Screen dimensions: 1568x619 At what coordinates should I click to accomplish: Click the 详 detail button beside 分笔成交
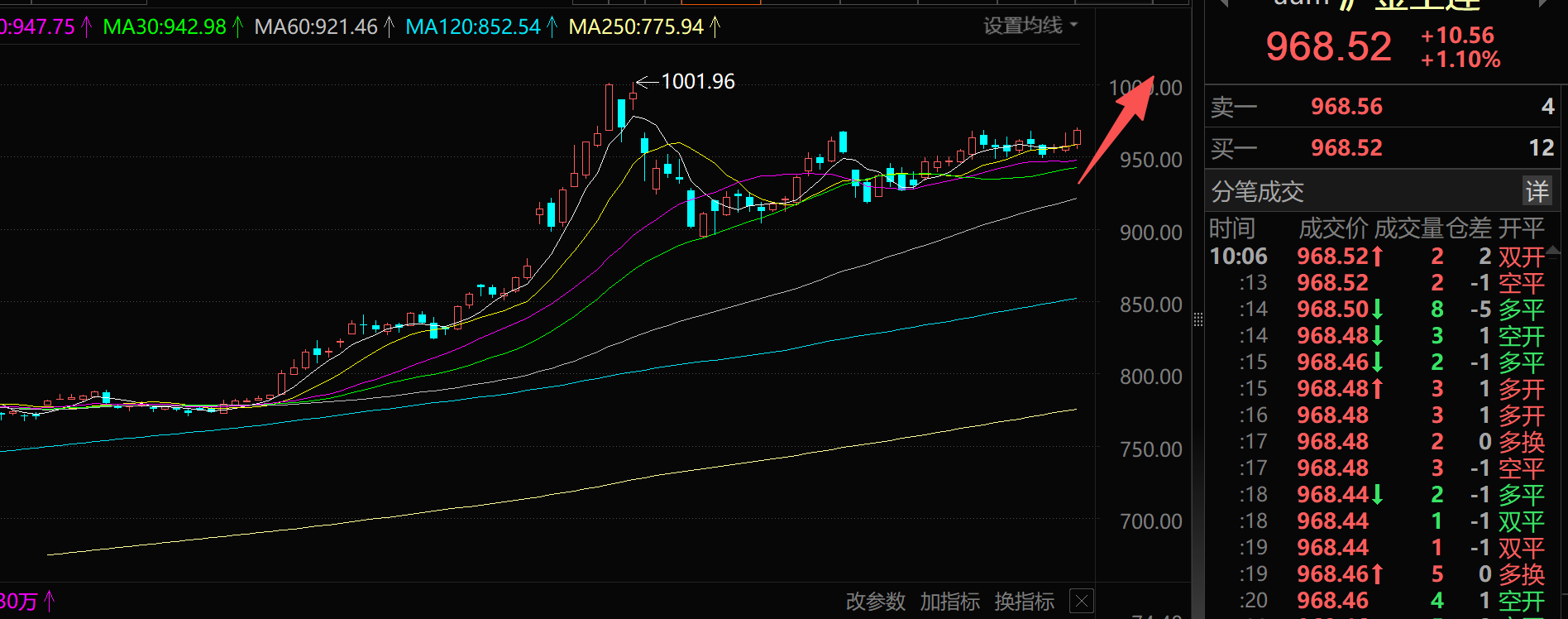(1537, 192)
